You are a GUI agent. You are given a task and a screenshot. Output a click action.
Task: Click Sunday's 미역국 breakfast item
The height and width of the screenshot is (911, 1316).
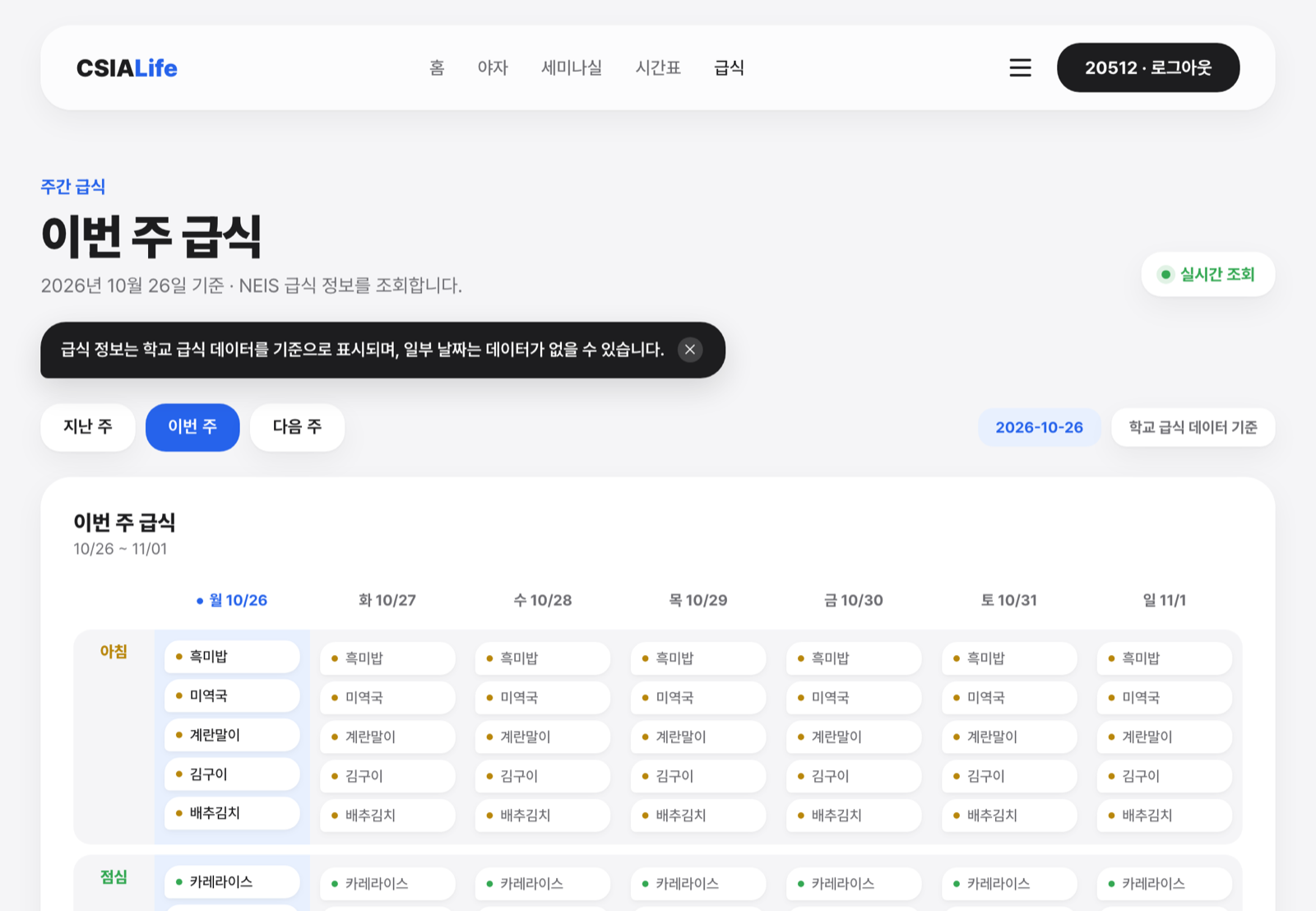[x=1165, y=698]
